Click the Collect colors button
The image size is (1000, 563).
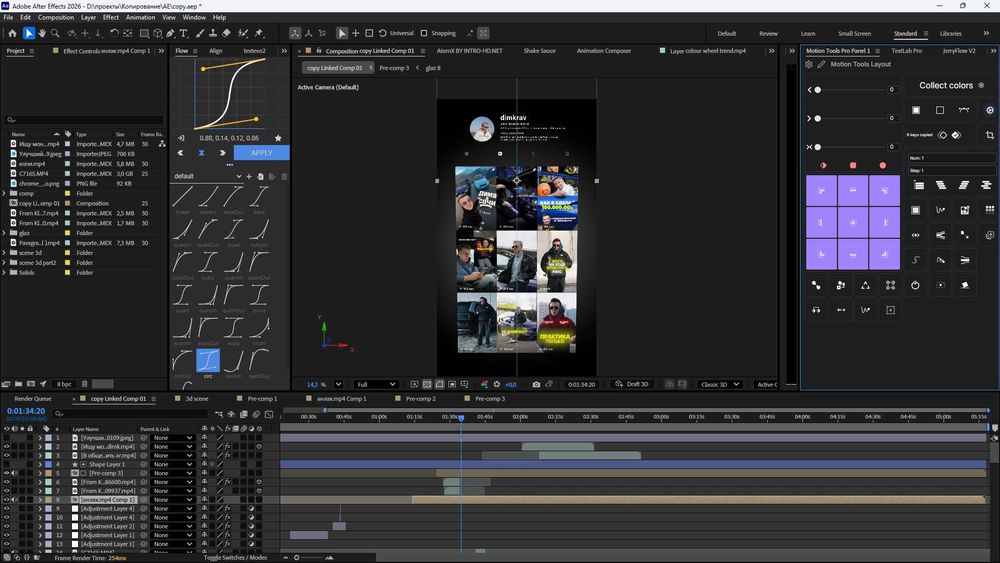pos(946,85)
